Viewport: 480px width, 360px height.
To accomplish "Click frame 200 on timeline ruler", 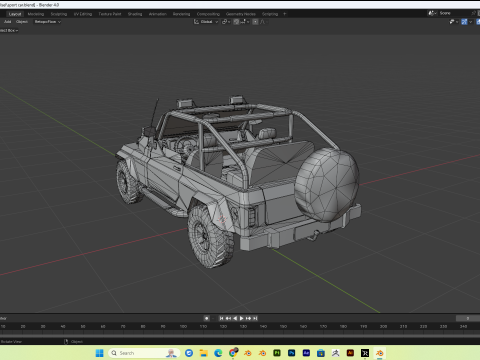I will (x=383, y=326).
